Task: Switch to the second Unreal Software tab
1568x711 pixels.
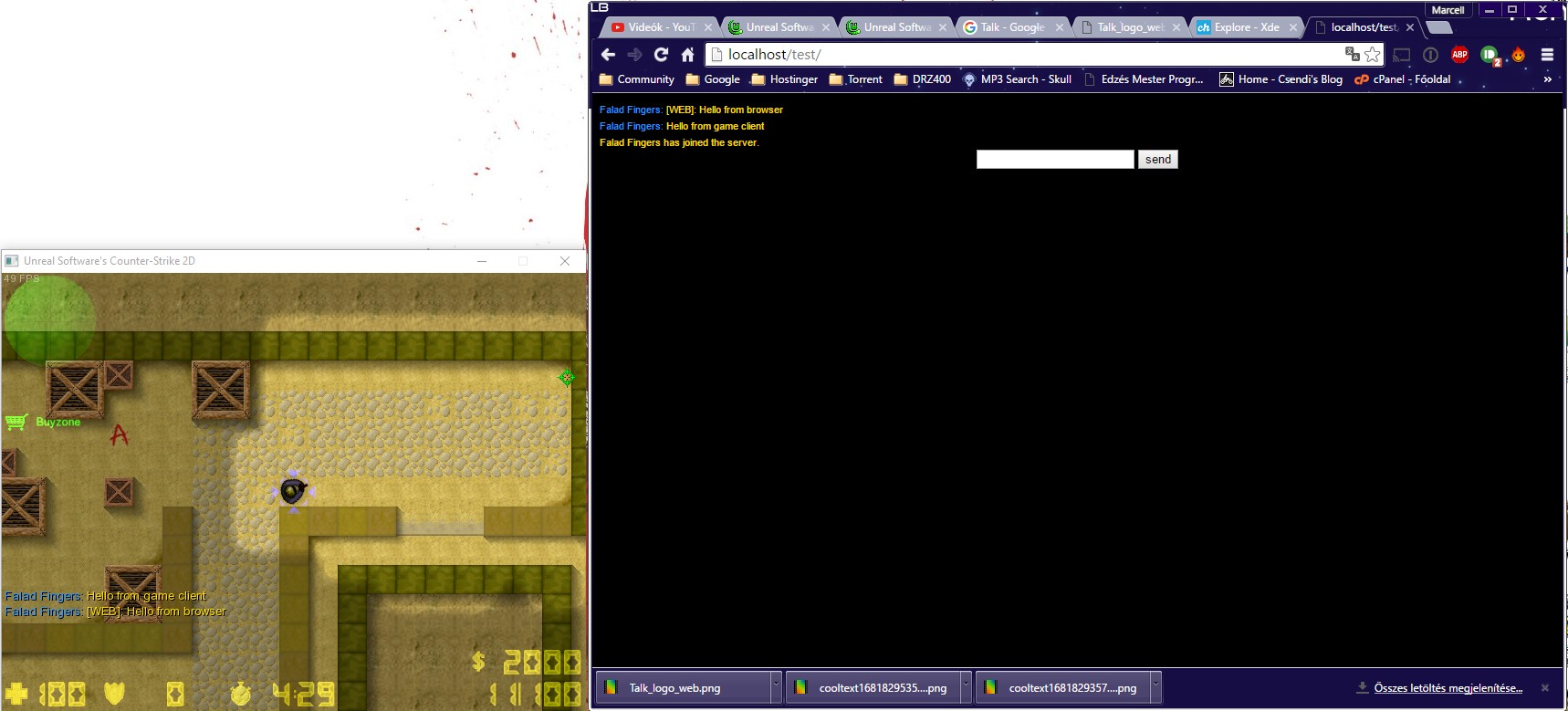Action: pyautogui.click(x=889, y=27)
